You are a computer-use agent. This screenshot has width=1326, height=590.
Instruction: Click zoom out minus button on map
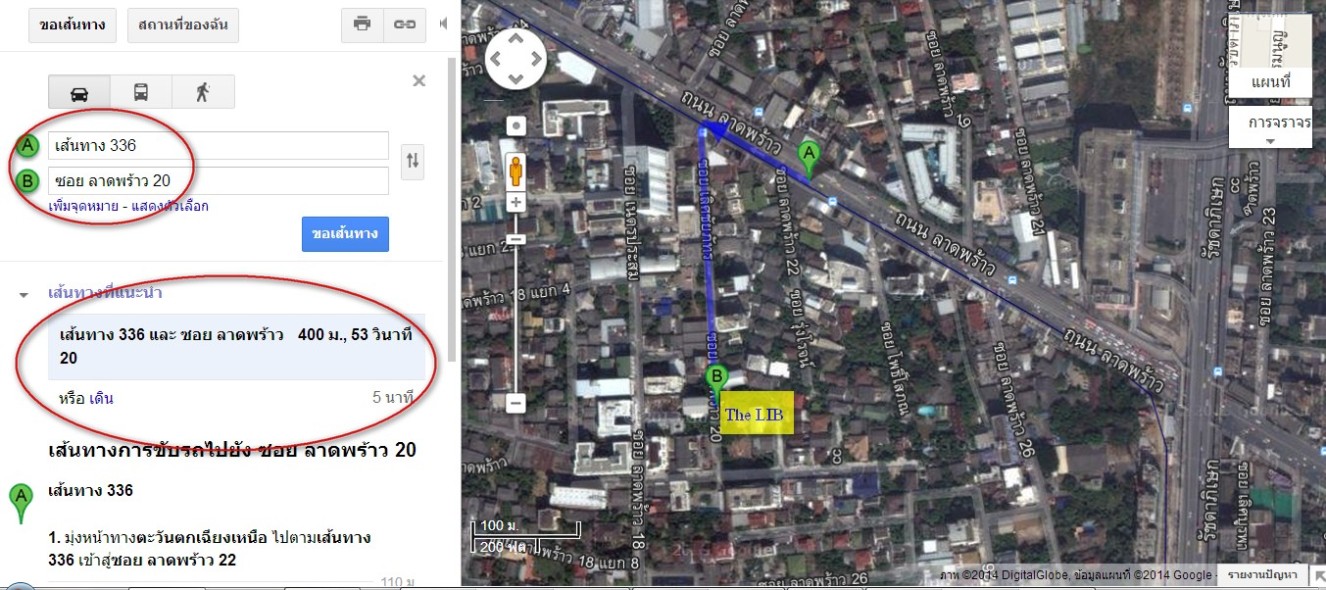click(x=516, y=404)
